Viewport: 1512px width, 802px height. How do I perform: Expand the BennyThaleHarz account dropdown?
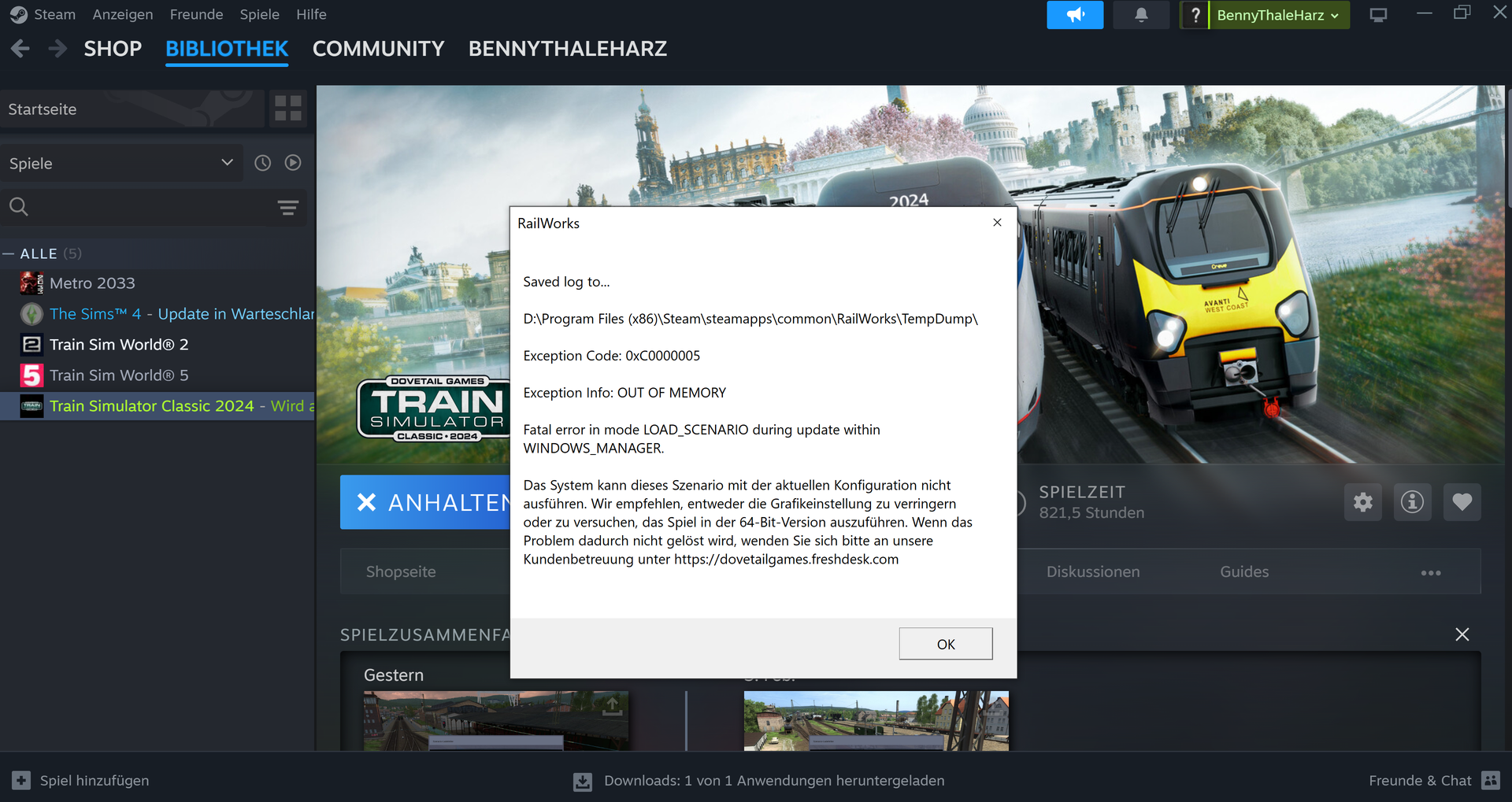point(1279,15)
